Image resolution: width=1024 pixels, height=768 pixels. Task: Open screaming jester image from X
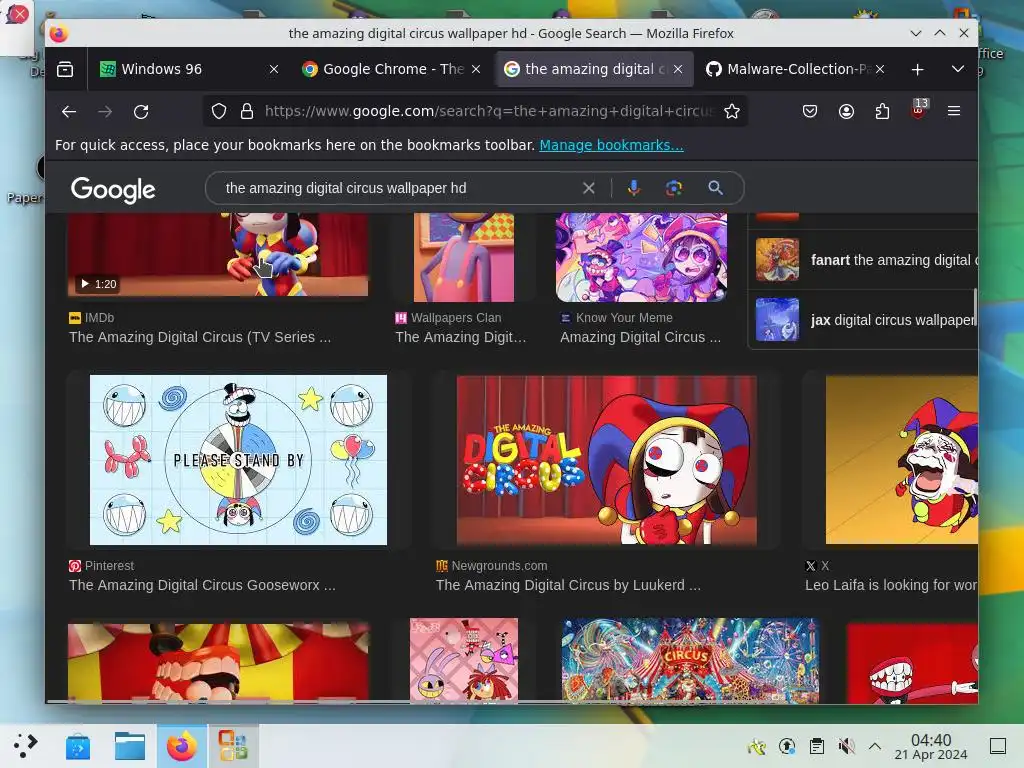[901, 460]
